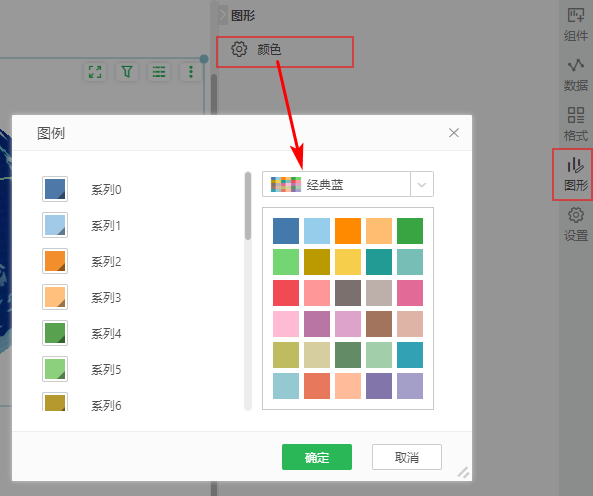
Task: Click the 系列6 label
Action: pyautogui.click(x=106, y=405)
